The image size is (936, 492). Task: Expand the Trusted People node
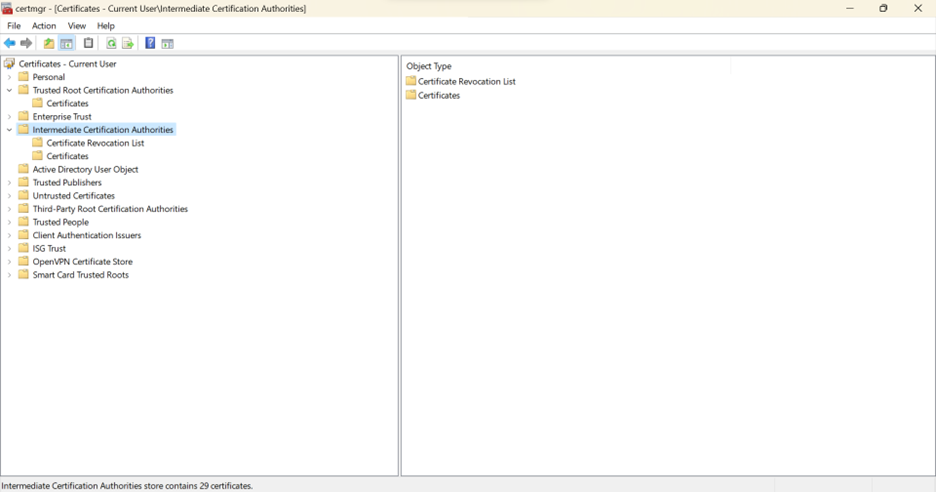tap(9, 222)
